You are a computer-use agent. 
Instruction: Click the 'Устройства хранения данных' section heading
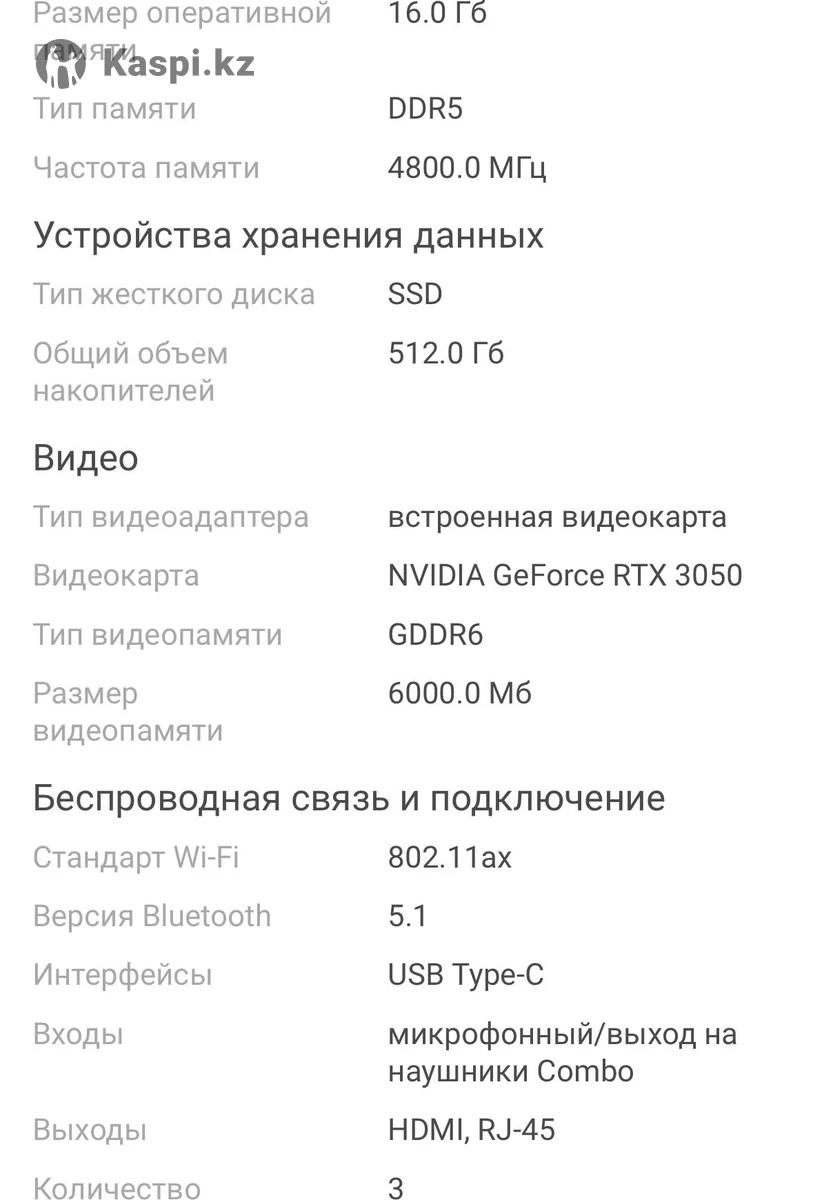(288, 236)
